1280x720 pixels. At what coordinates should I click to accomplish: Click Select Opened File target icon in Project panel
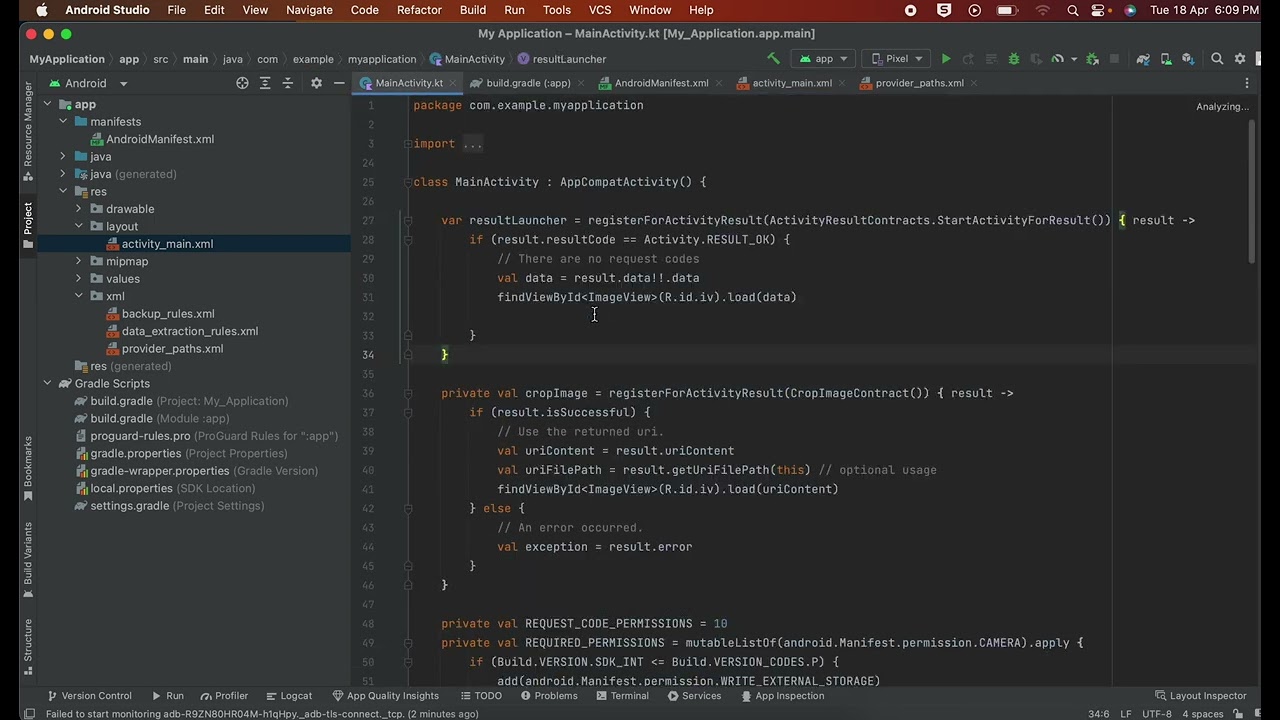click(x=242, y=83)
